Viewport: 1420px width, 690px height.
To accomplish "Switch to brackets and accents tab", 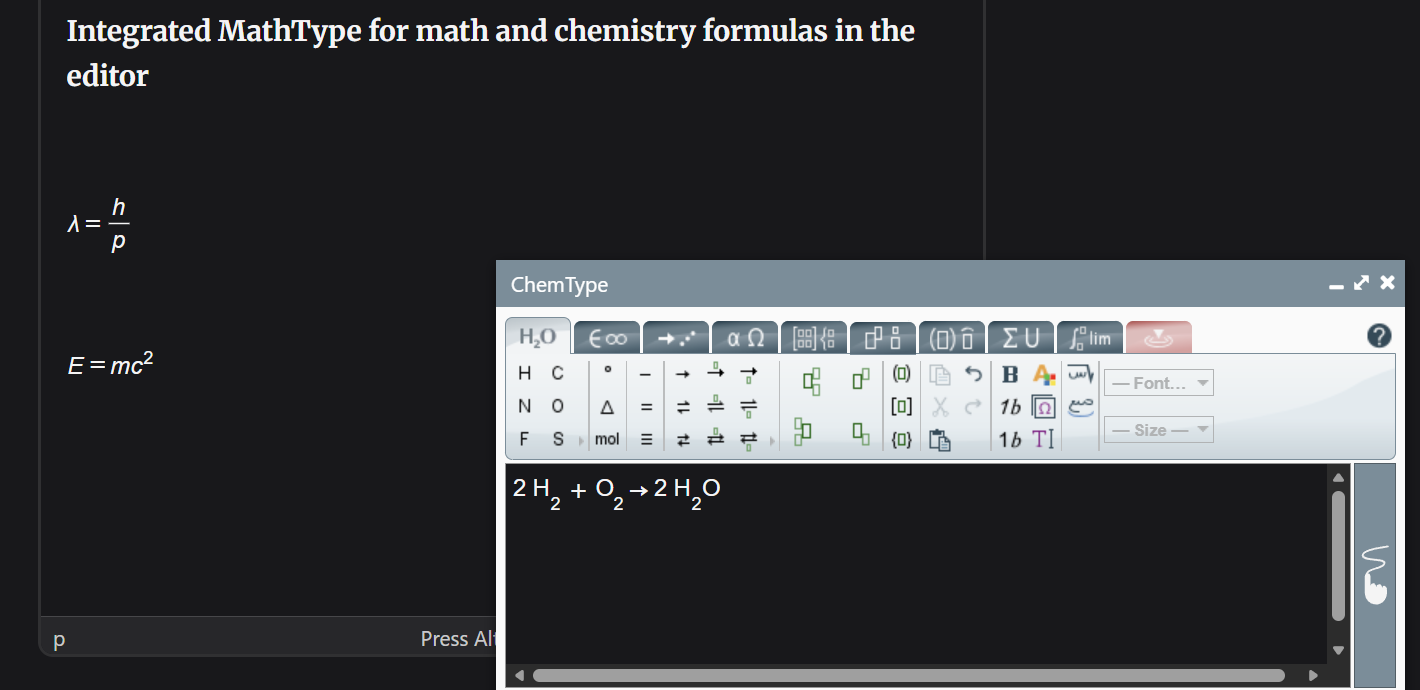I will (x=952, y=338).
